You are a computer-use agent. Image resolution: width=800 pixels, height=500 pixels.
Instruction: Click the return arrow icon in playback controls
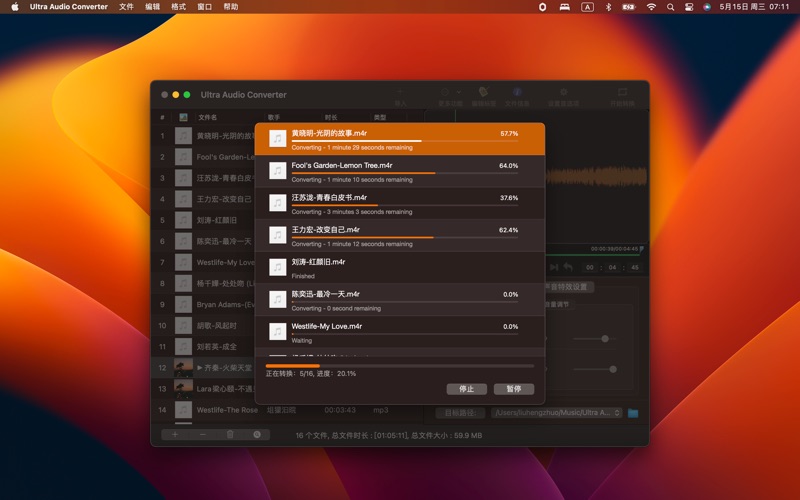tap(568, 267)
